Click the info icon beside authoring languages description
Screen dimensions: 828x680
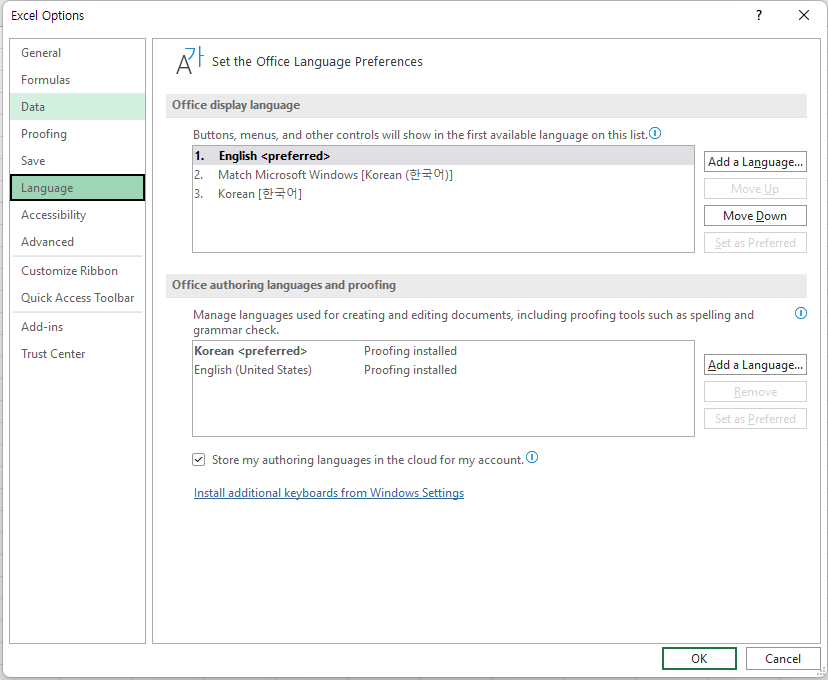801,314
